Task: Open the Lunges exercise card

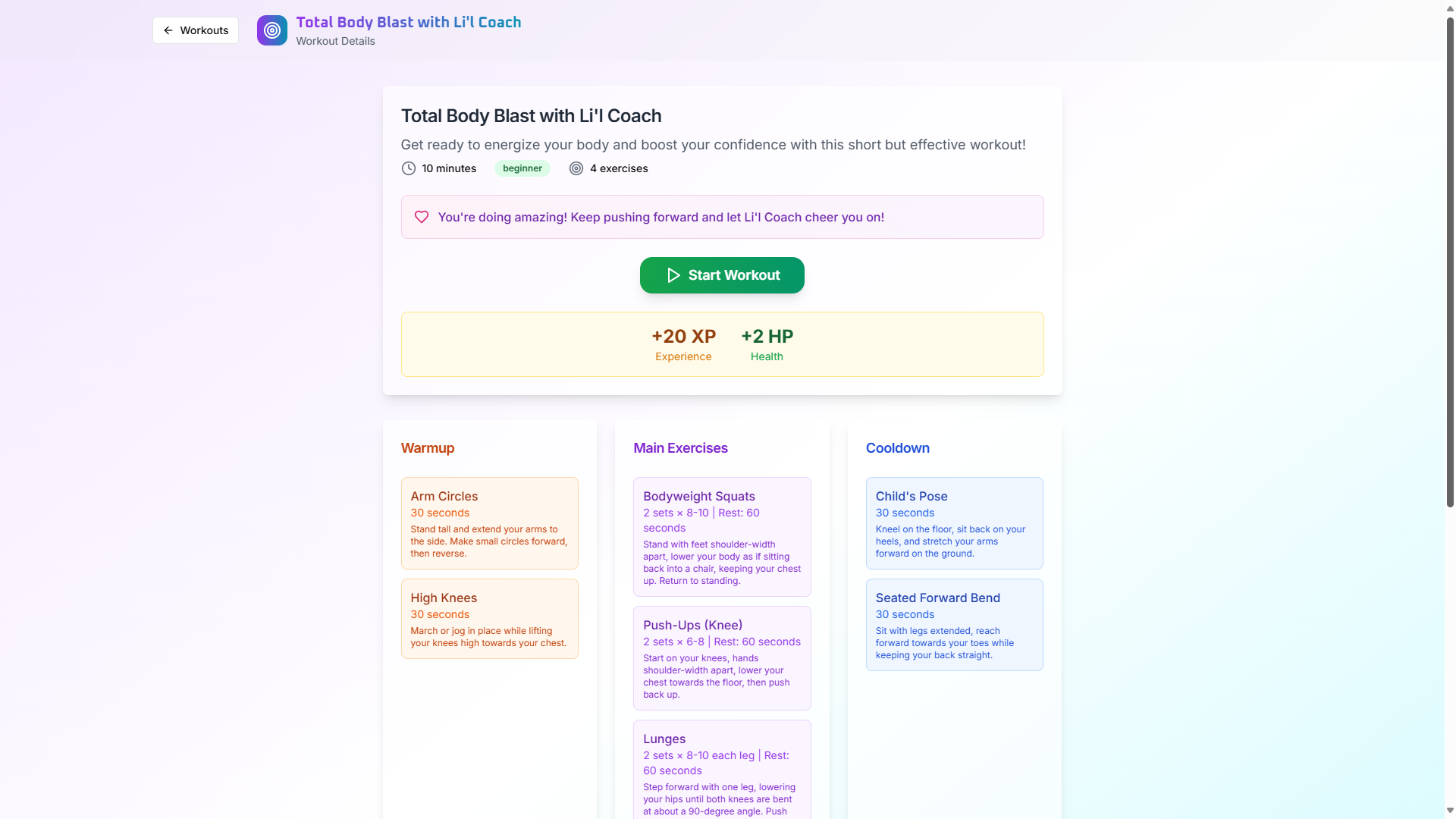Action: point(721,770)
